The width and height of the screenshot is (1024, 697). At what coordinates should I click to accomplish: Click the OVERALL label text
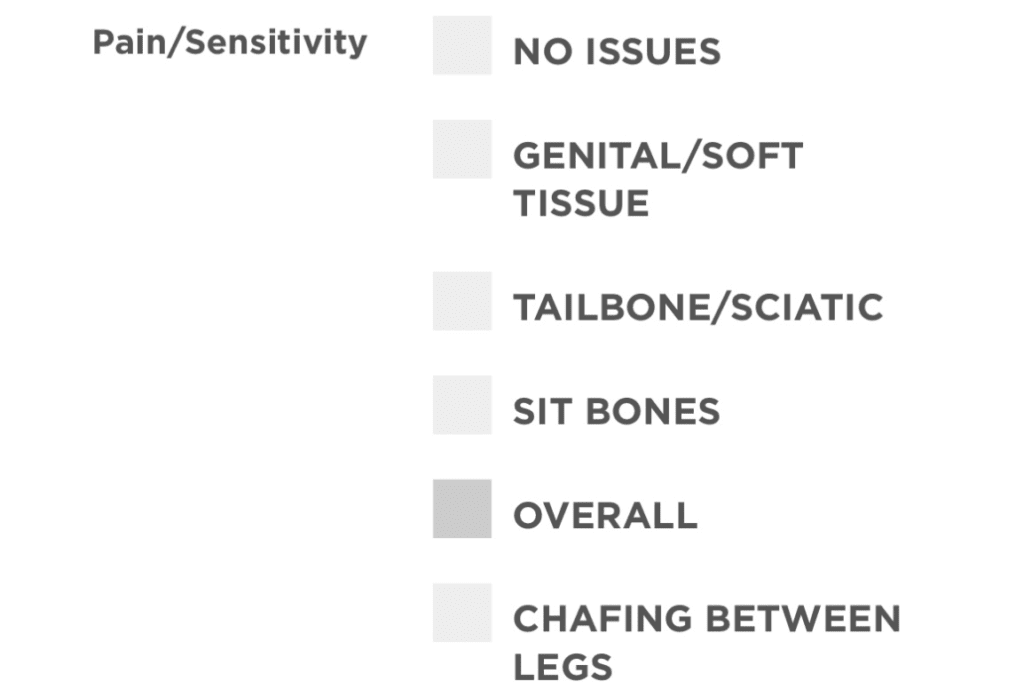coord(605,515)
